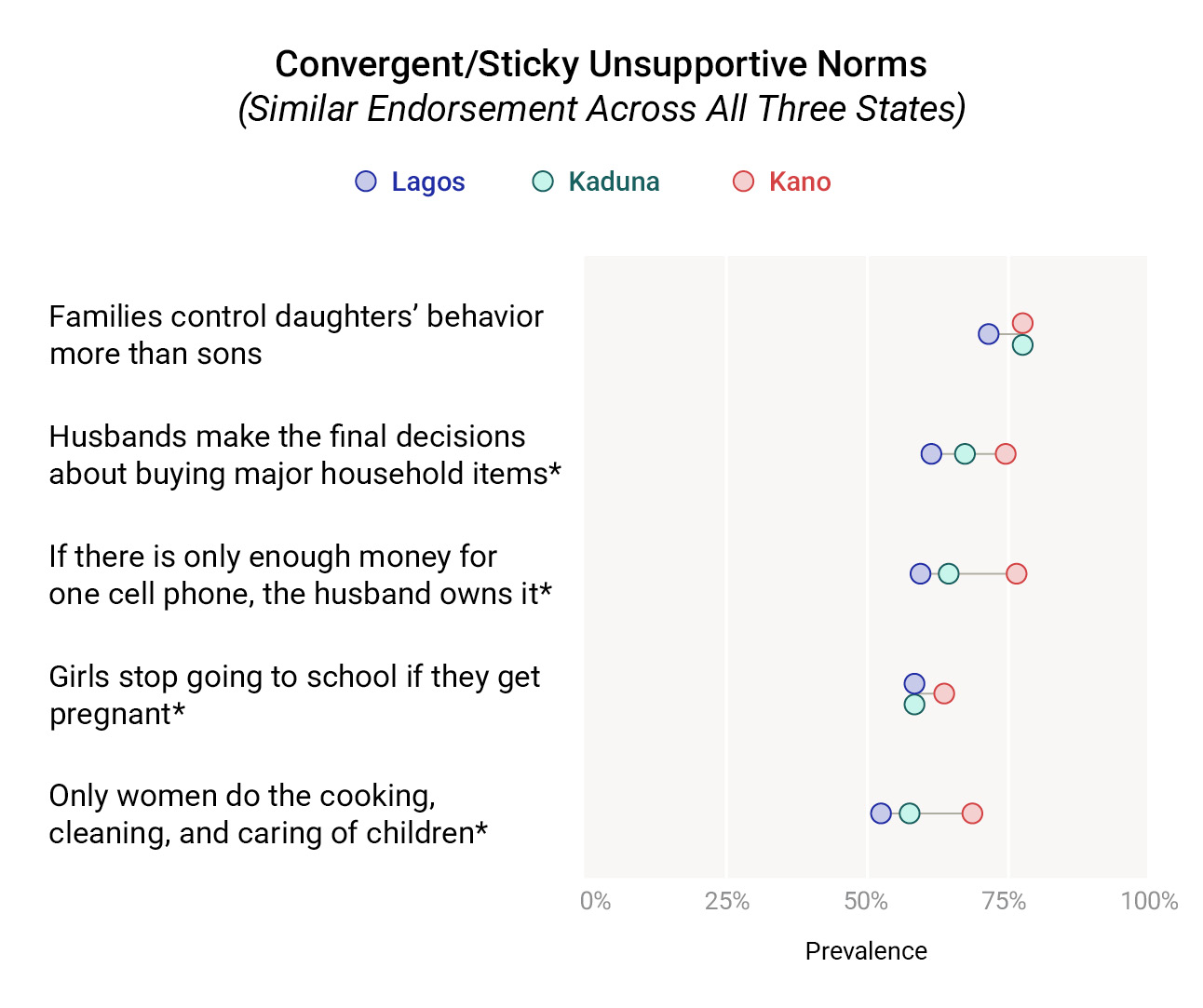Image resolution: width=1203 pixels, height=1008 pixels.
Task: Click the 50% x-axis tick label
Action: coord(866,901)
